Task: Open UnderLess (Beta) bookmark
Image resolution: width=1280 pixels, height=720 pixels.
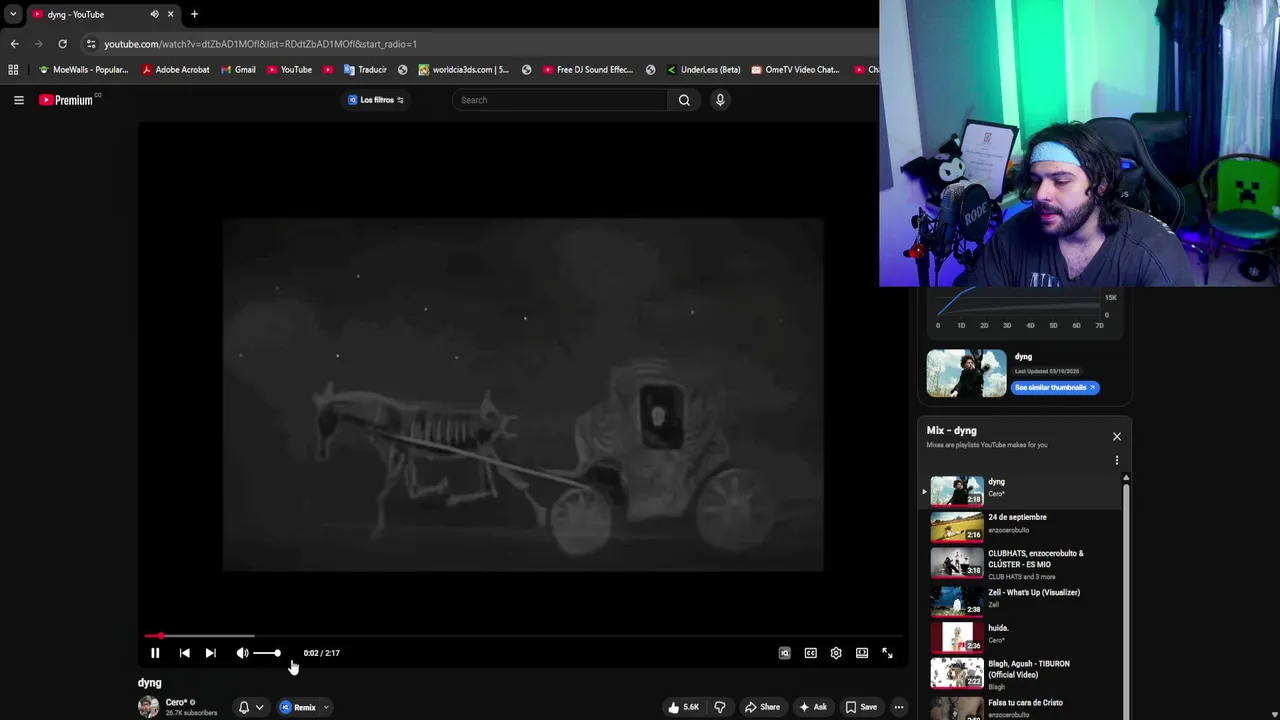Action: pyautogui.click(x=703, y=70)
